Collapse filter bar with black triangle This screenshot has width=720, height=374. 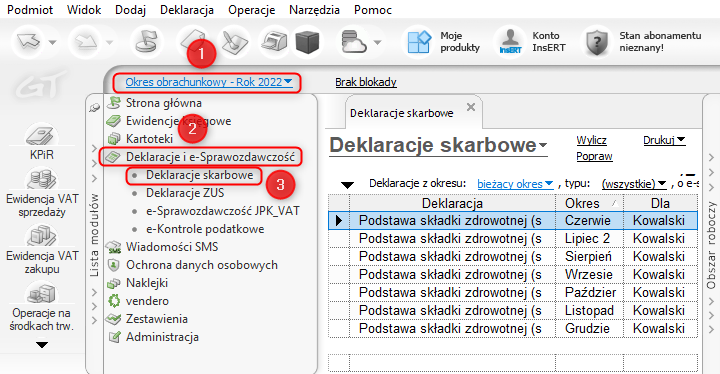click(347, 185)
